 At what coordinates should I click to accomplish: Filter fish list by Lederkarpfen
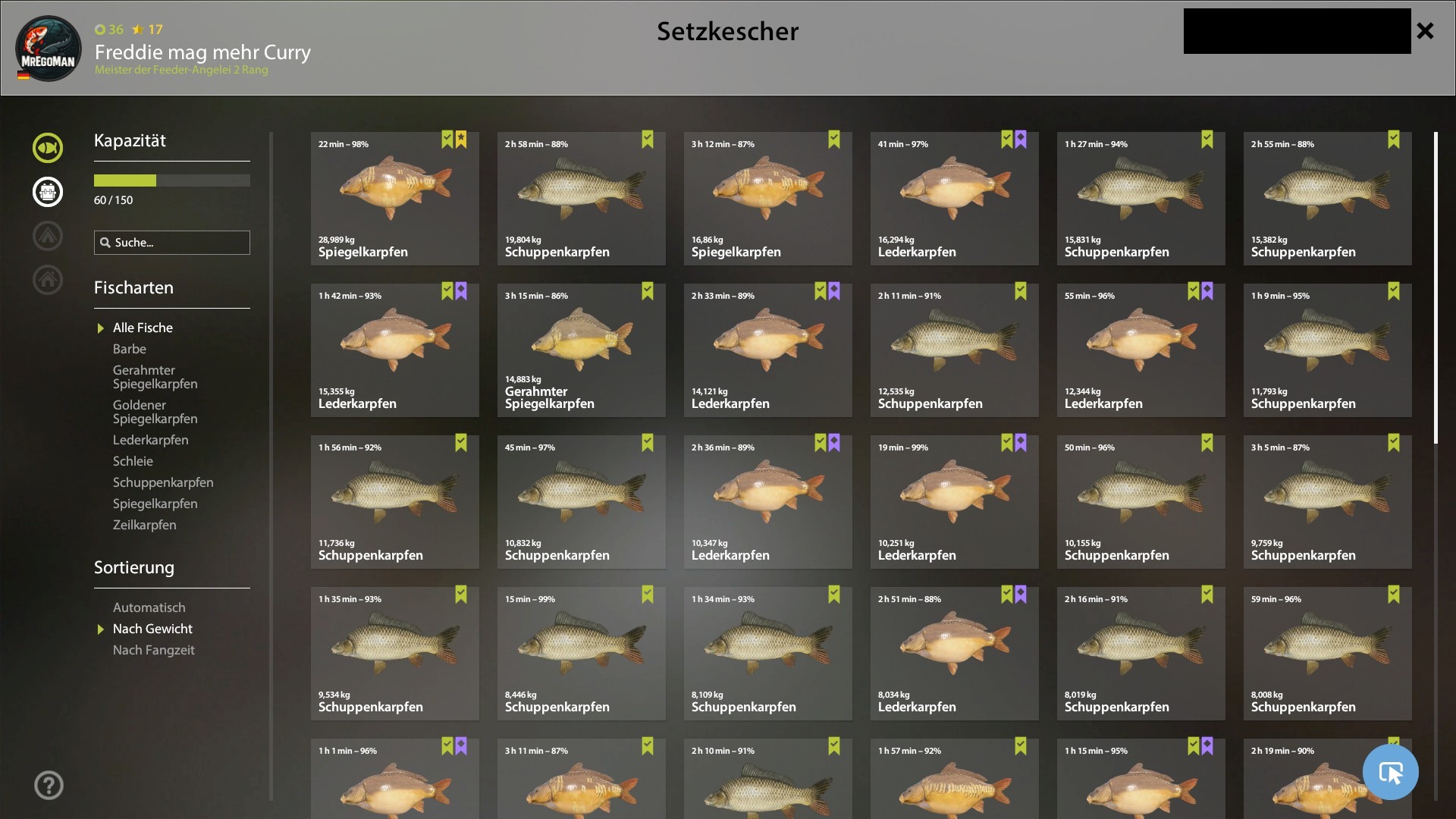(151, 440)
